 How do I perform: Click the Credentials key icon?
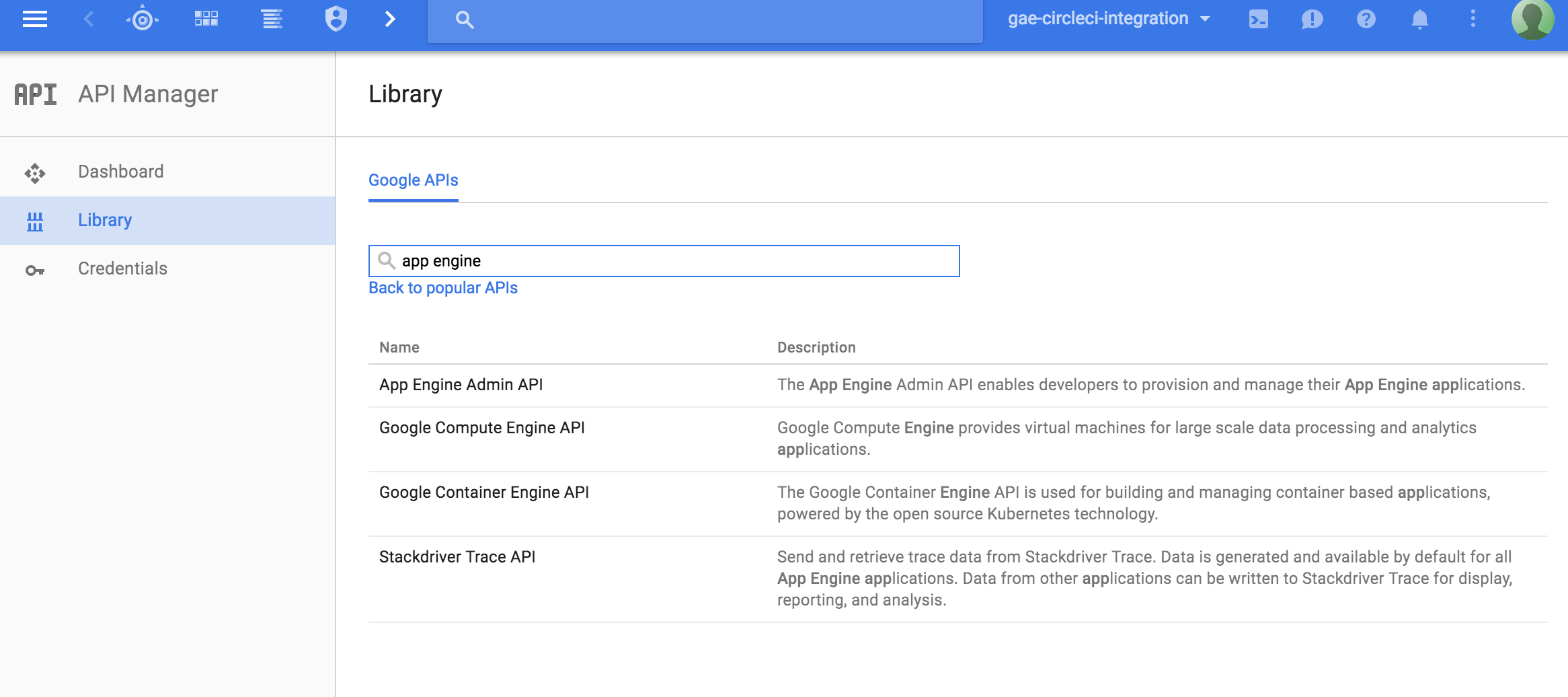tap(35, 270)
